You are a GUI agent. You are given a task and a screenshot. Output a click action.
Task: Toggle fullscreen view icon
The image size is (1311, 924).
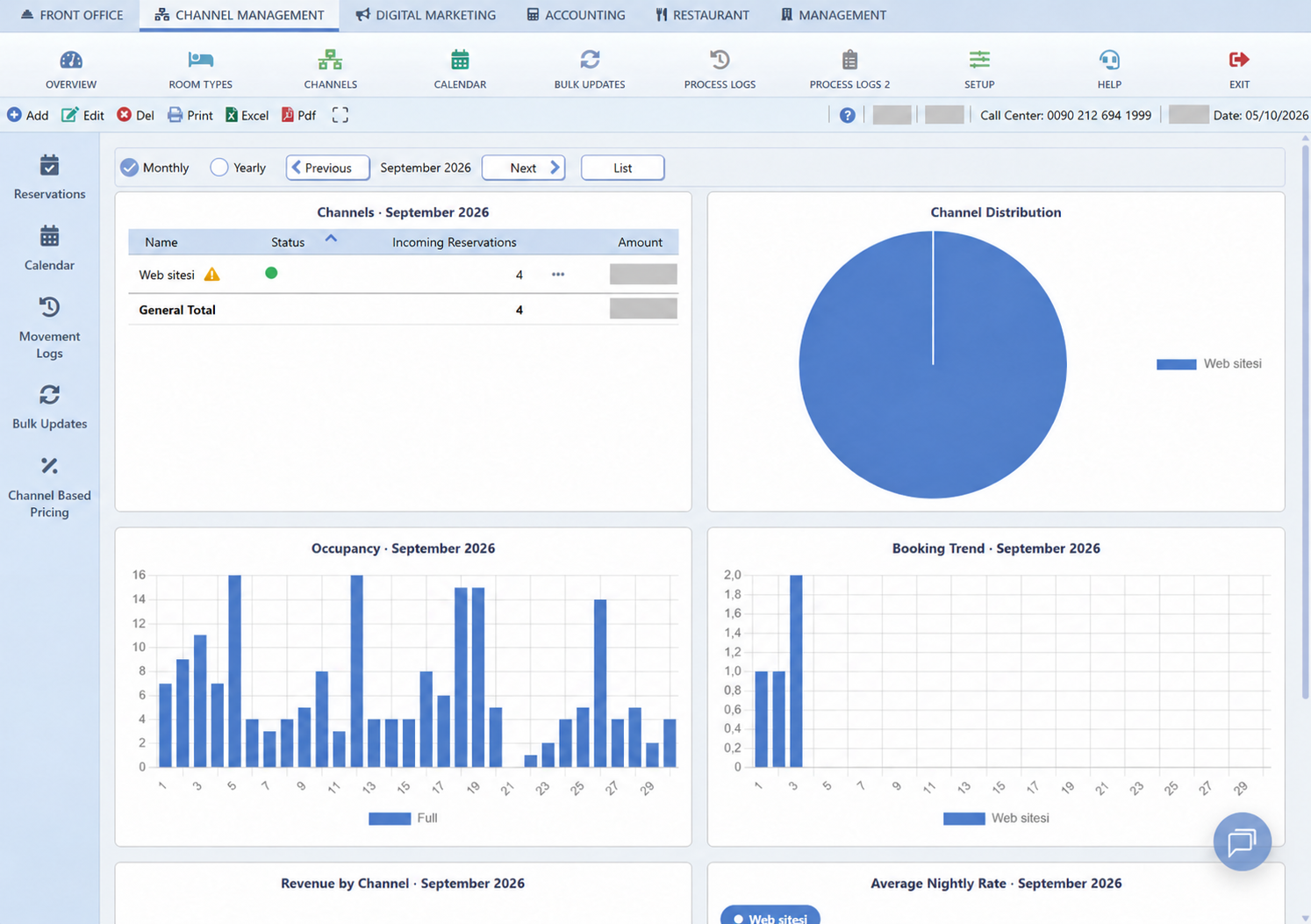point(340,115)
